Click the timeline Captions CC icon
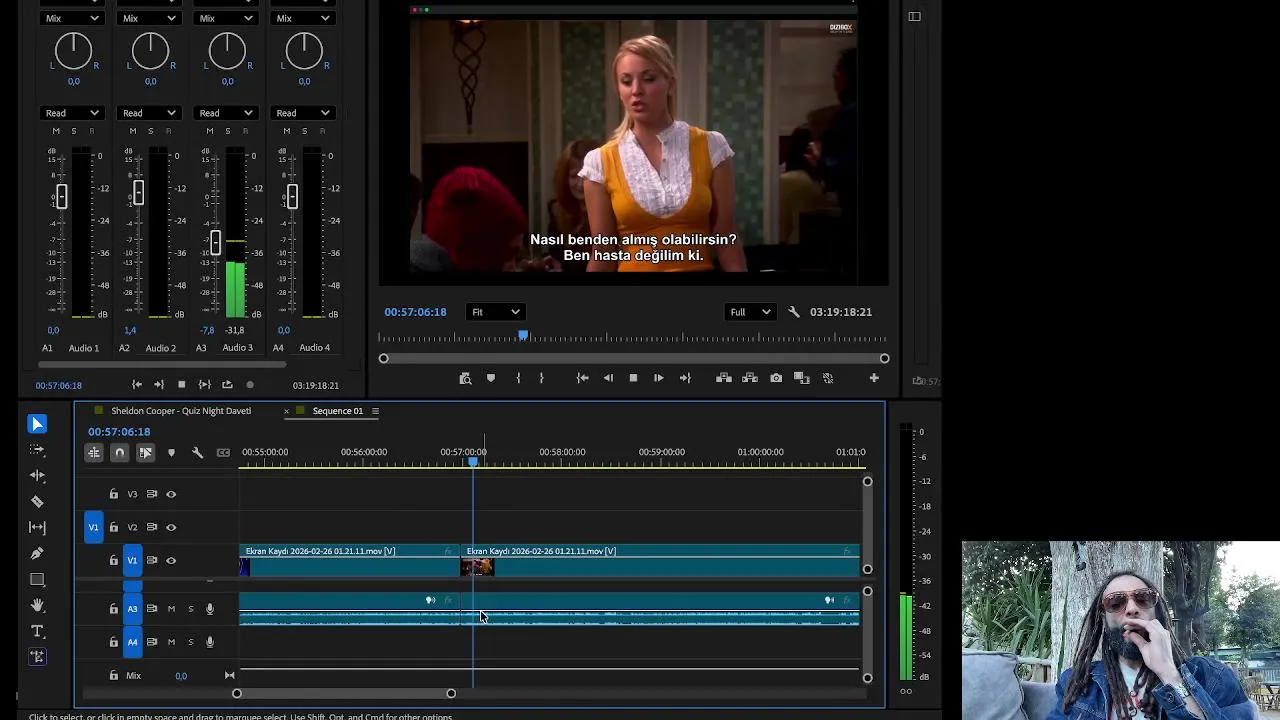1280x720 pixels. point(223,453)
